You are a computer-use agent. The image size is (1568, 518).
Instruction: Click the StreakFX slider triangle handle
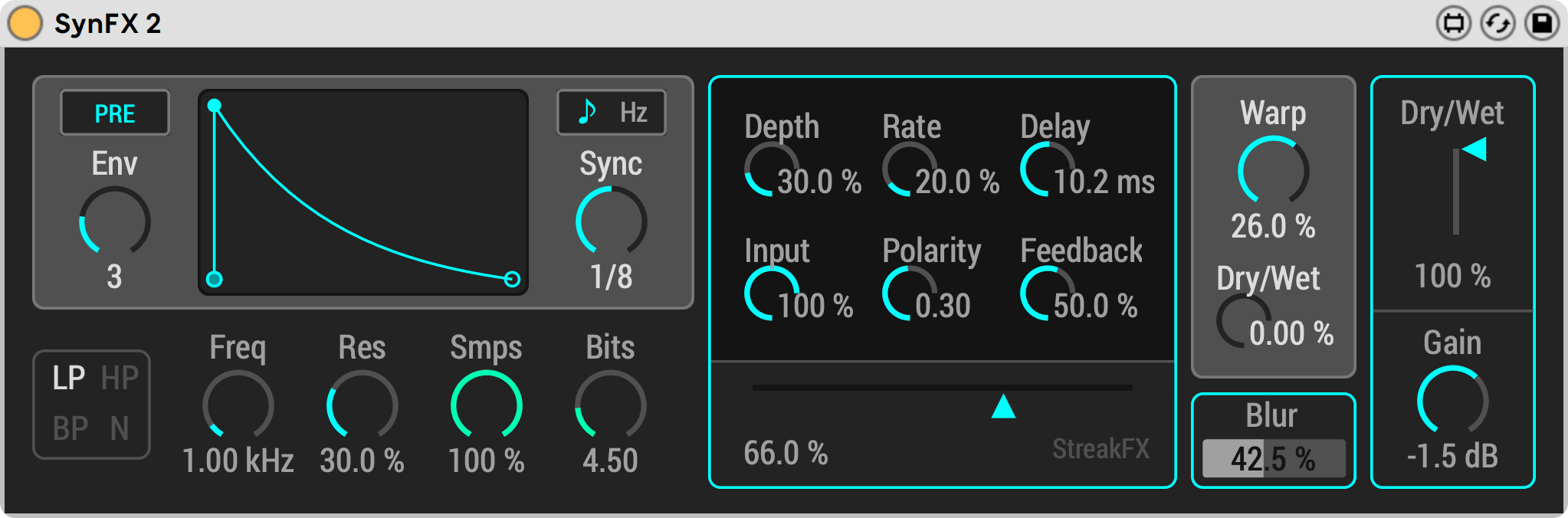point(1003,407)
